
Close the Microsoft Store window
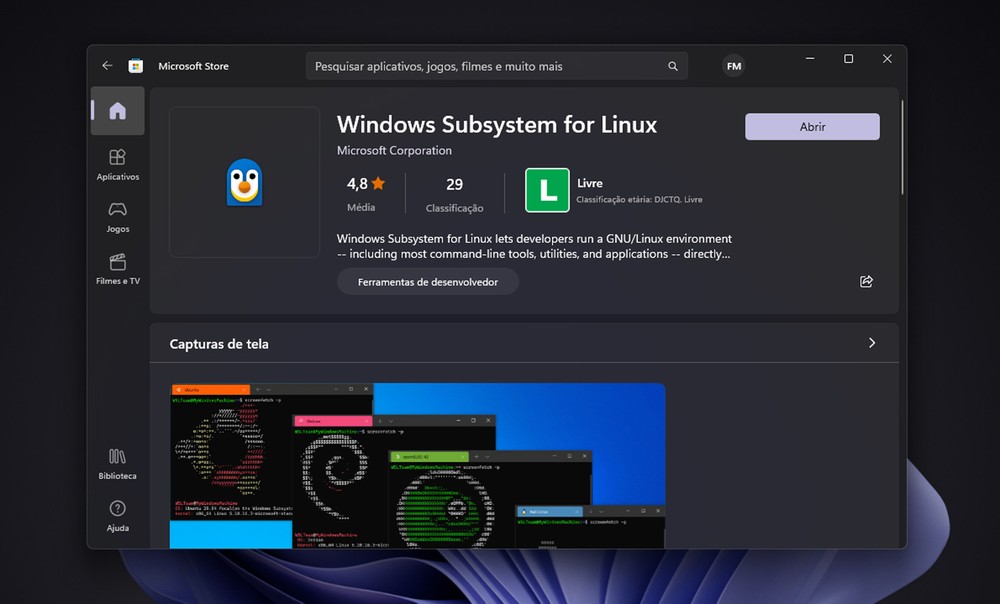pyautogui.click(x=887, y=59)
